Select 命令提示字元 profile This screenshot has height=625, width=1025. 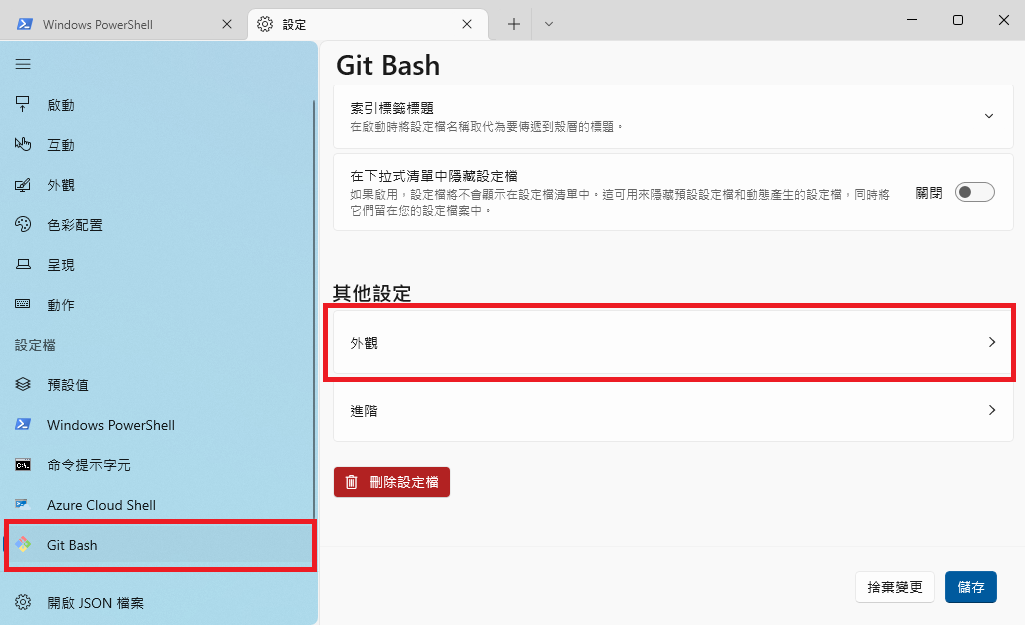coord(159,465)
